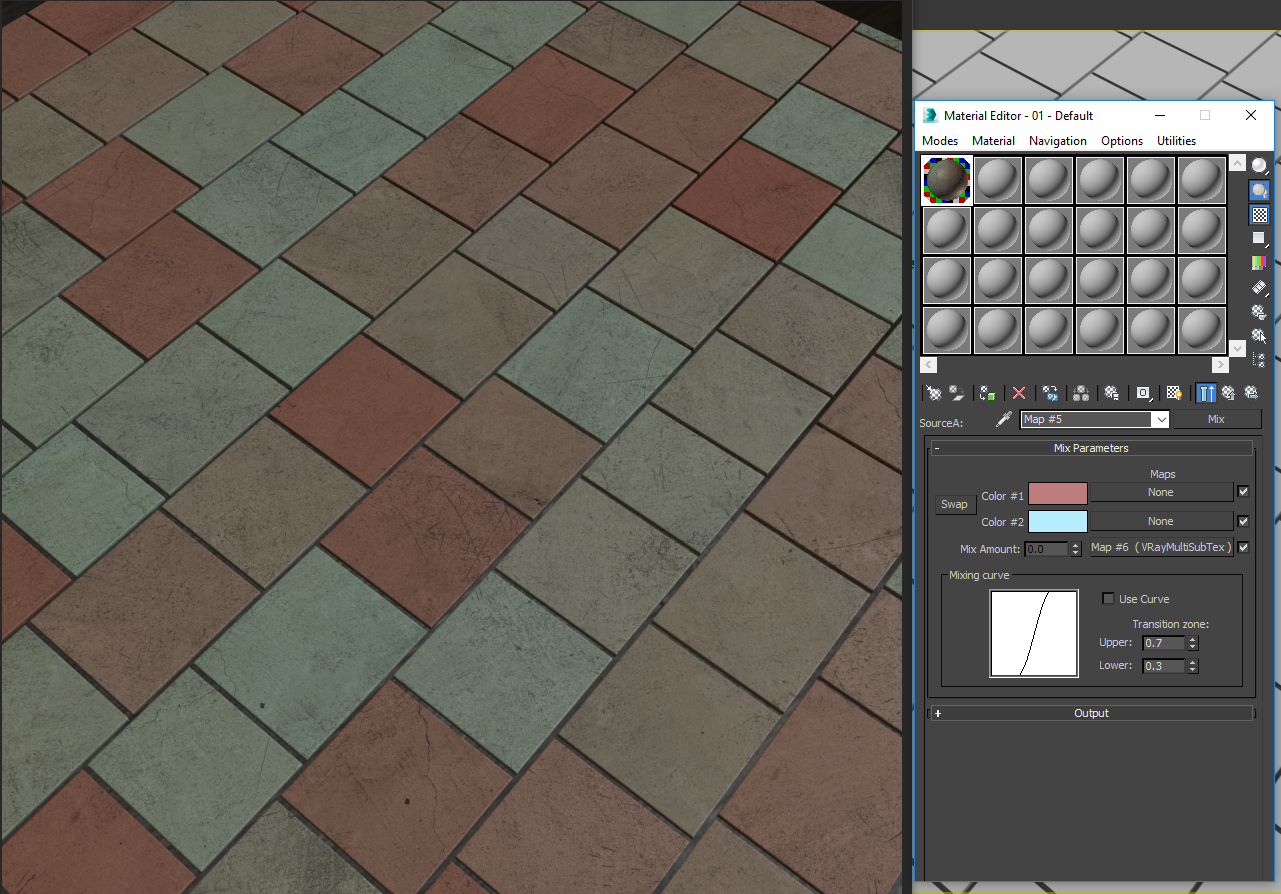Viewport: 1281px width, 894px height.
Task: Click the Make Preview filmstrip icon
Action: click(1259, 287)
